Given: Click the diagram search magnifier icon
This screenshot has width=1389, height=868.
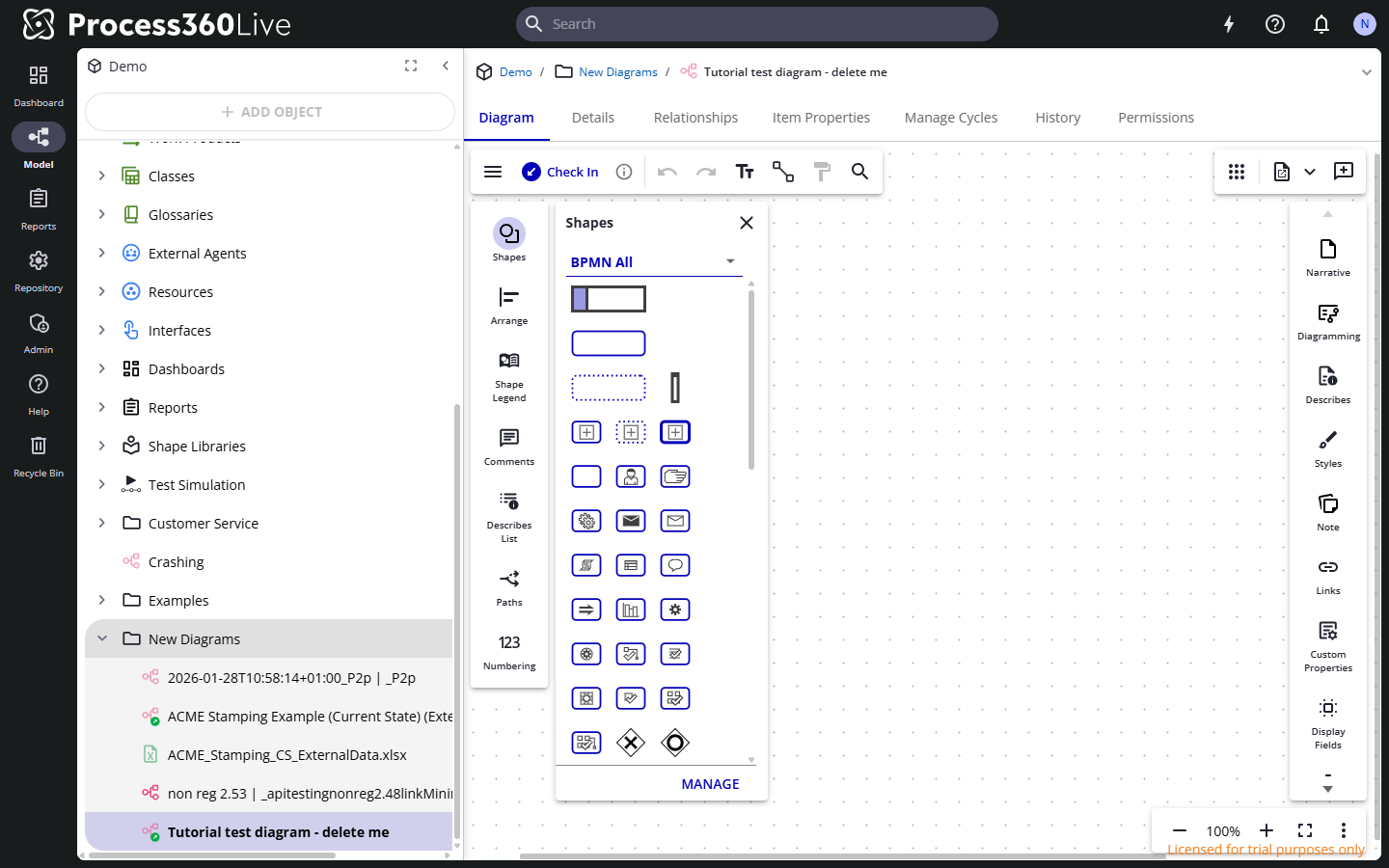Looking at the screenshot, I should pos(859,172).
